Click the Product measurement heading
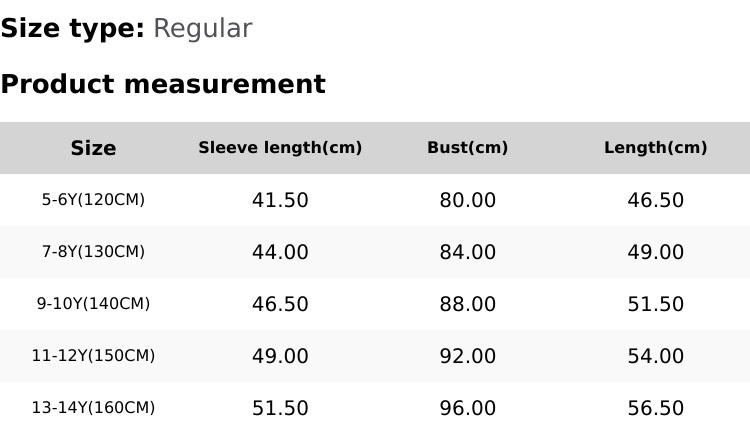Viewport: 750px width, 434px height. (163, 84)
